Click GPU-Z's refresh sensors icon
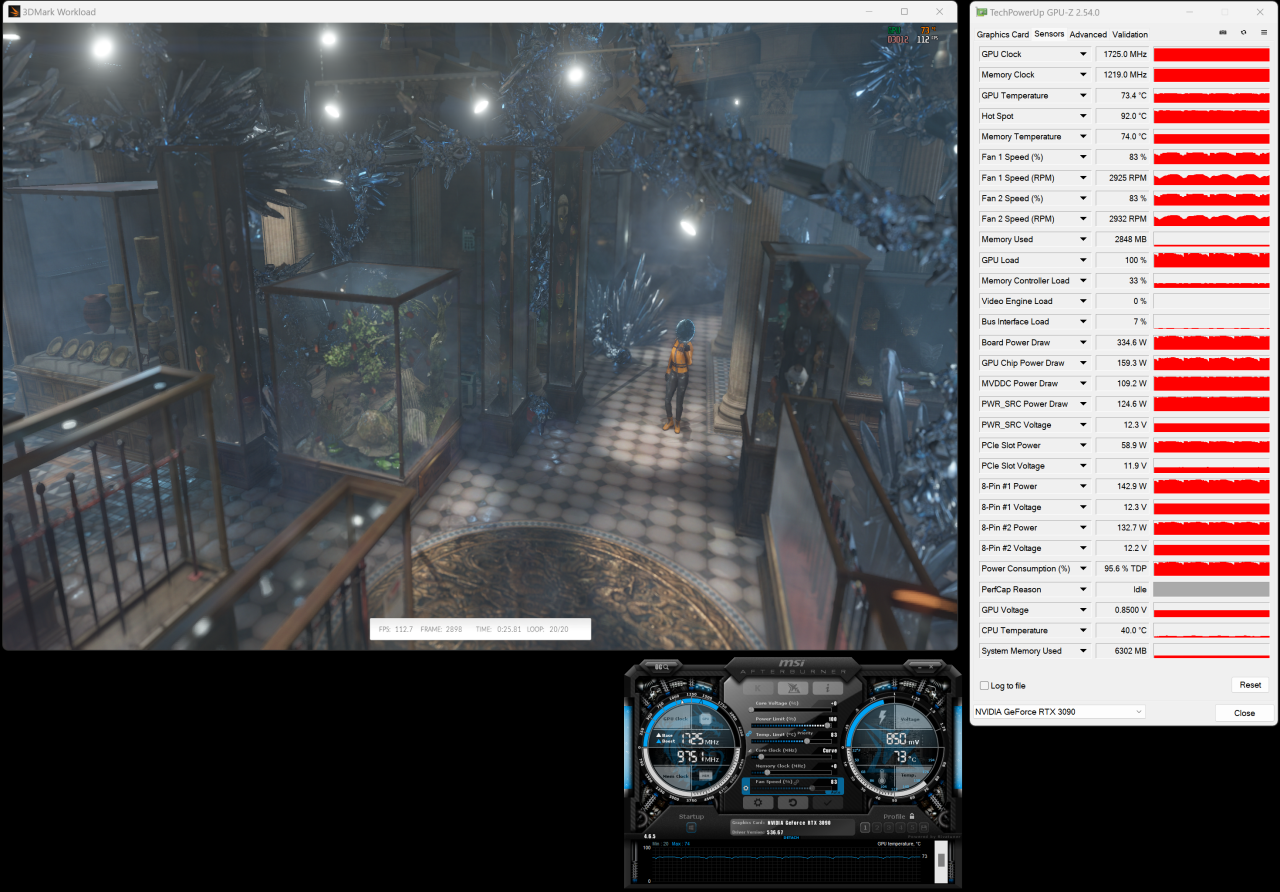 coord(1244,32)
